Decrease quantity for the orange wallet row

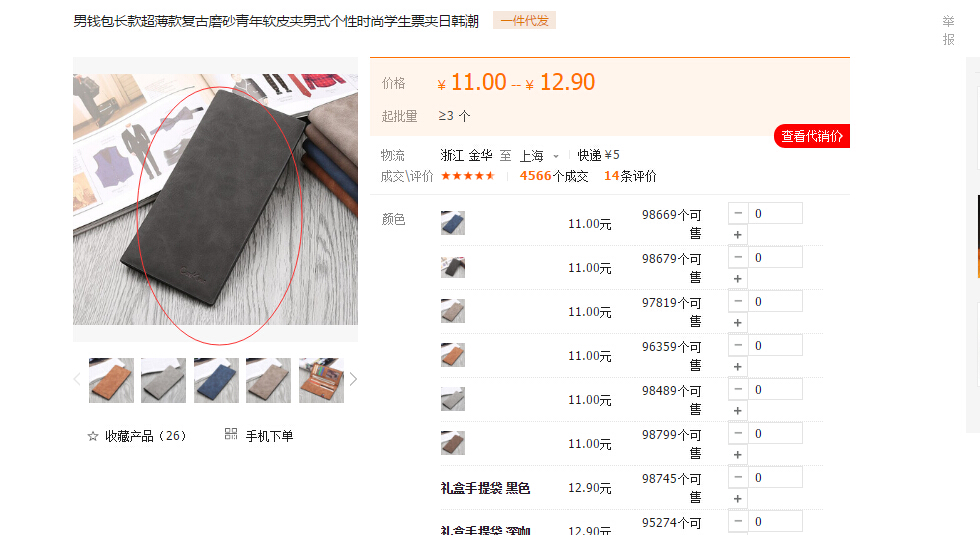[738, 346]
